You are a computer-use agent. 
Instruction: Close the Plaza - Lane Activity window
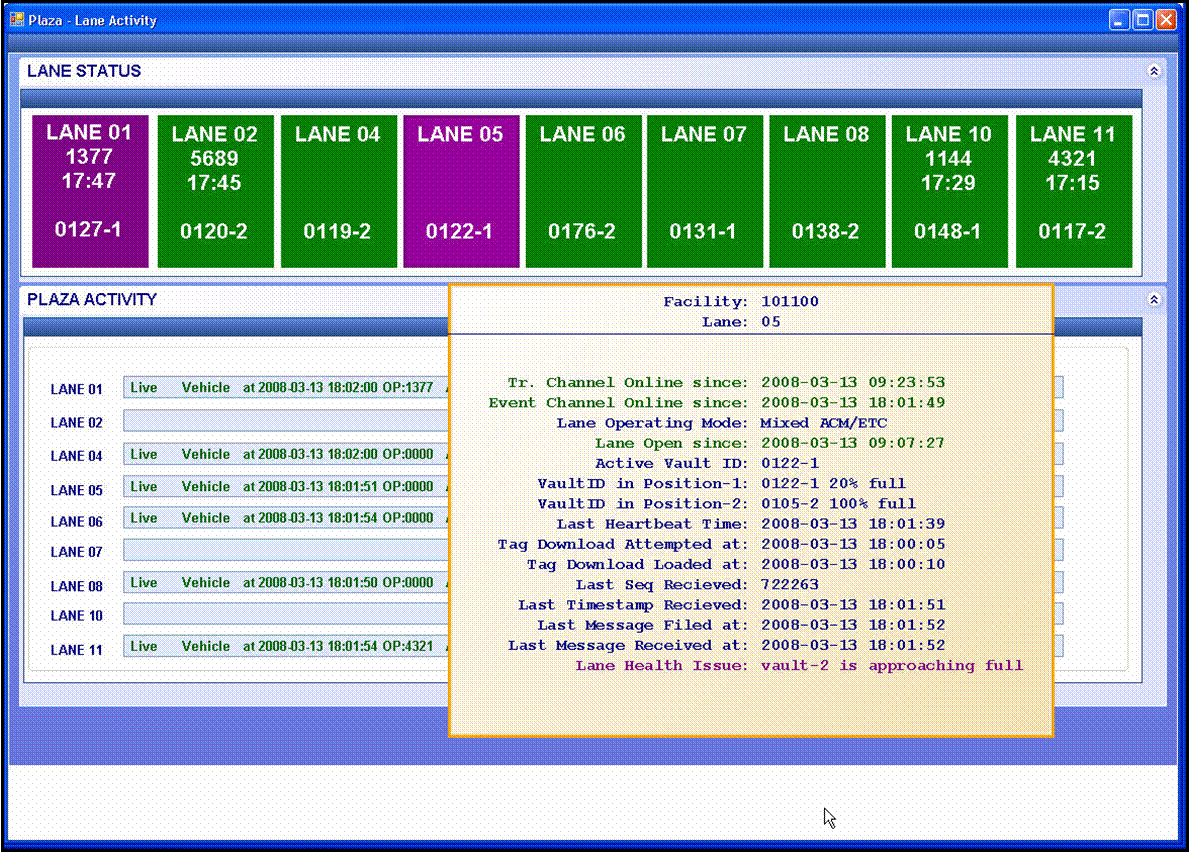[x=1166, y=20]
